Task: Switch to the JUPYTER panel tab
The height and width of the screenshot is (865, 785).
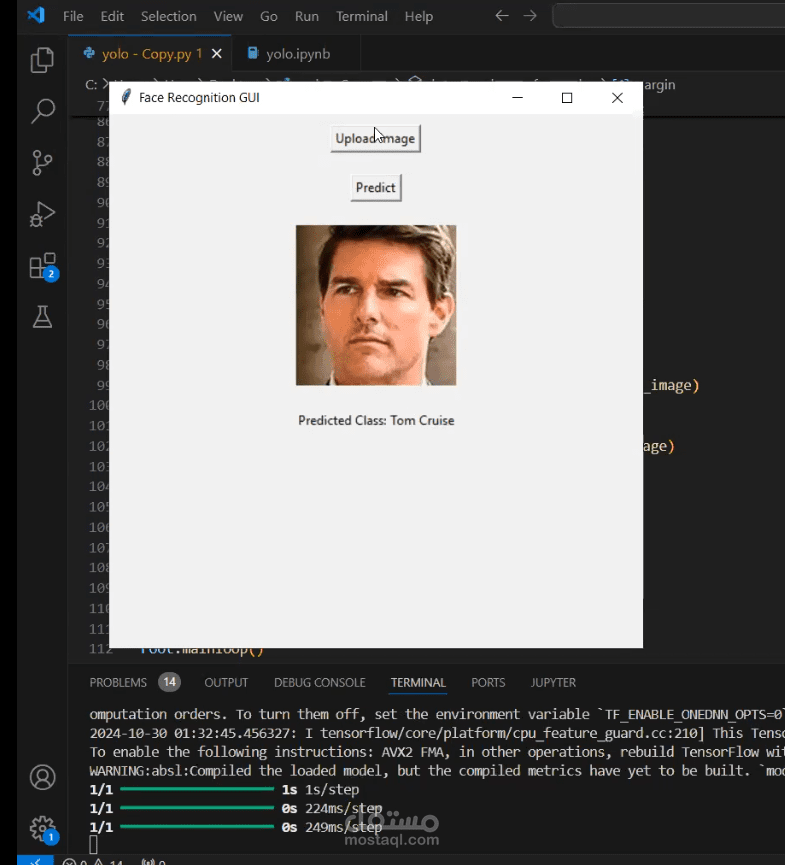Action: coord(553,682)
